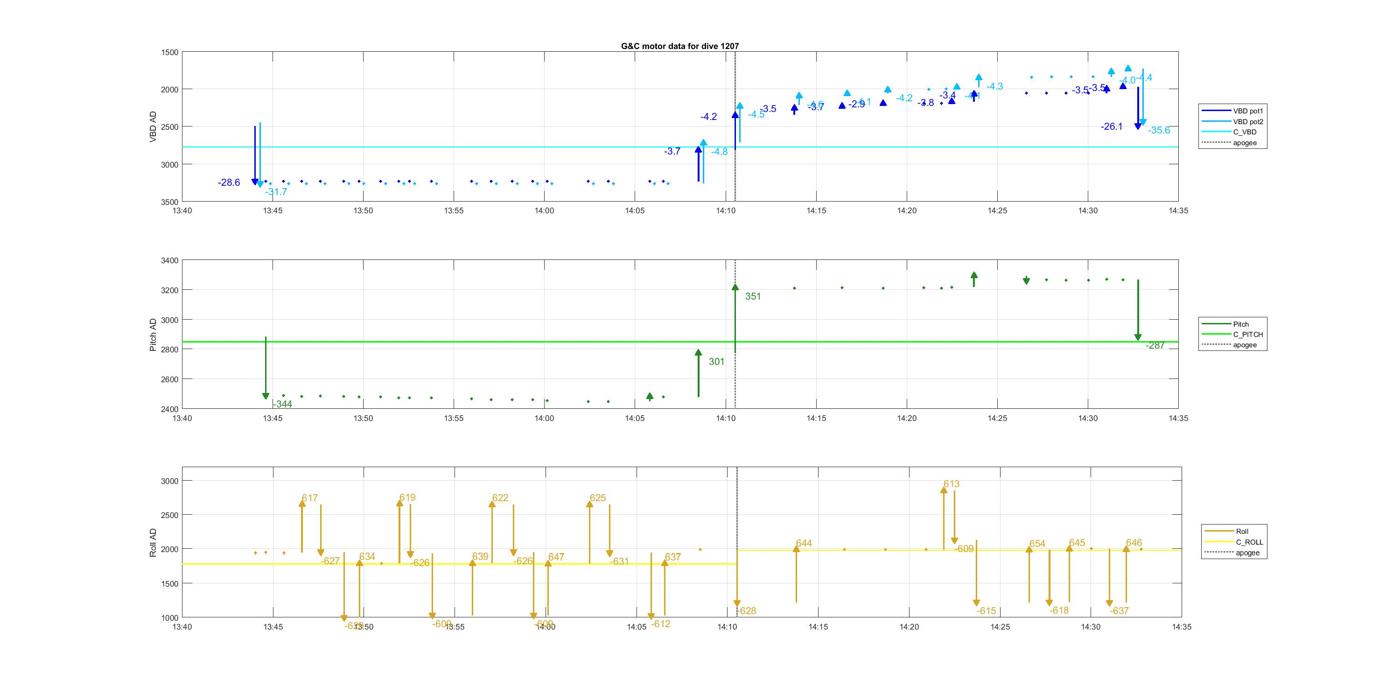Click the '-627' roll data label
Screen dimensions: 1400x693
click(331, 561)
